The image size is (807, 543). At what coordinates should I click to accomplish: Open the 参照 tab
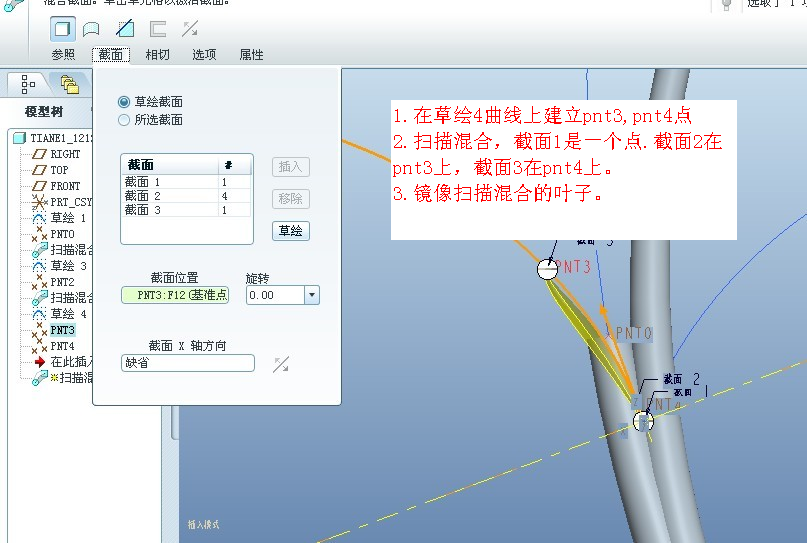pos(63,55)
